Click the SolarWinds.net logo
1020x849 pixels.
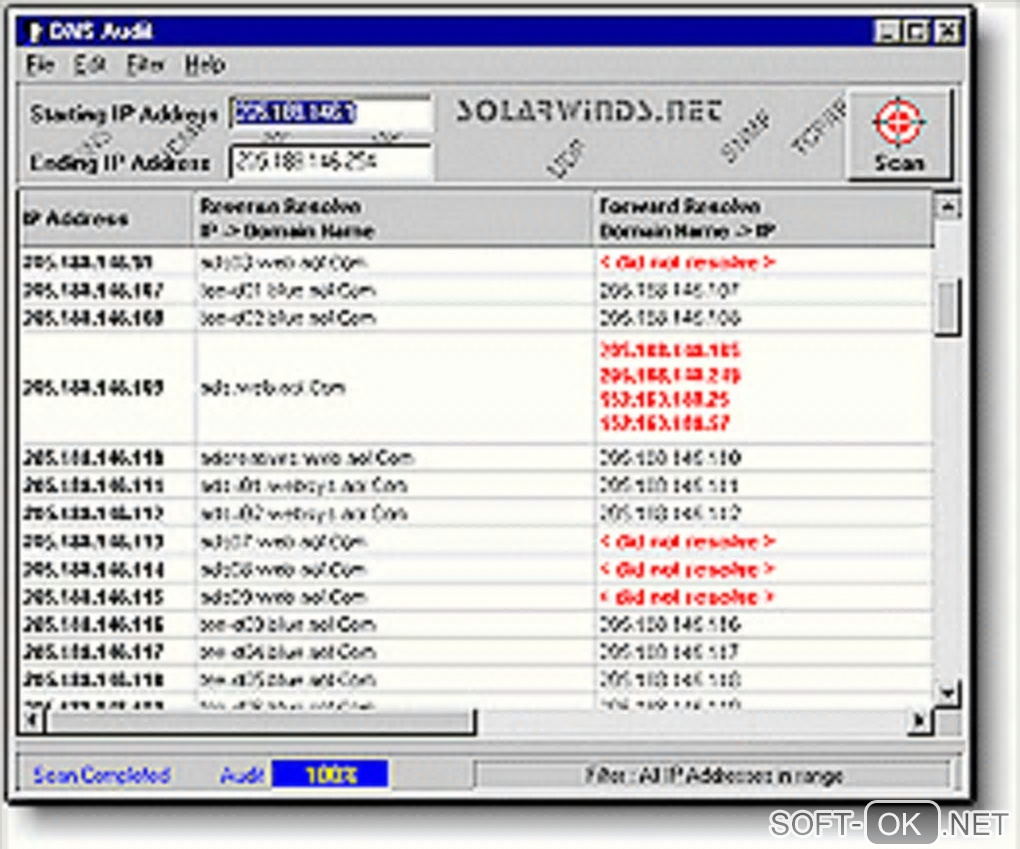coord(589,111)
